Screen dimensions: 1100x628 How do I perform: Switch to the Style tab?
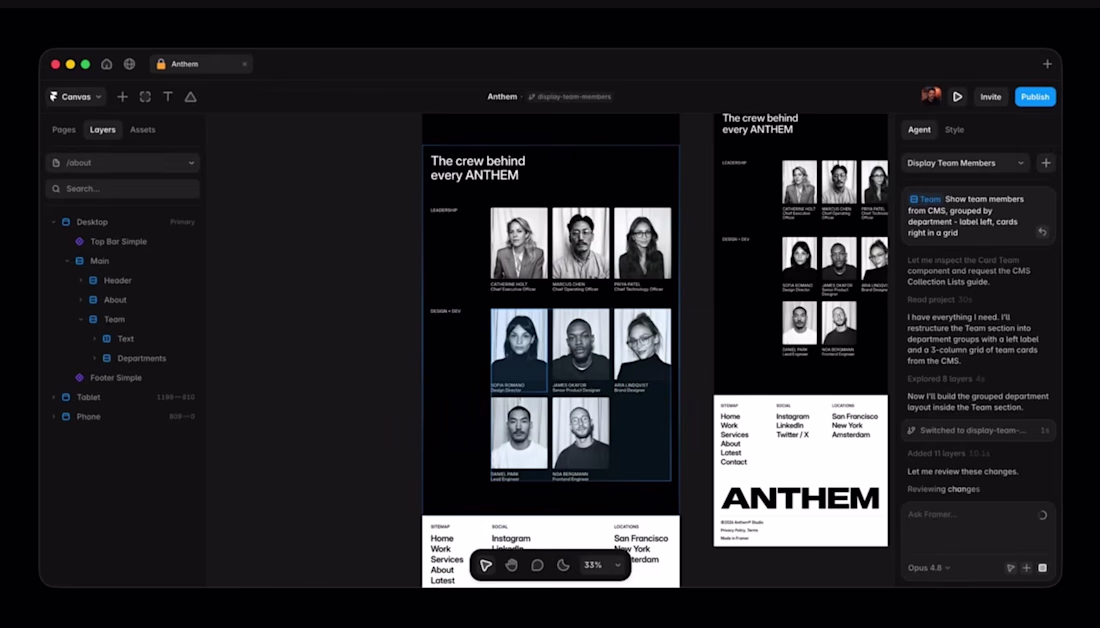coord(954,130)
